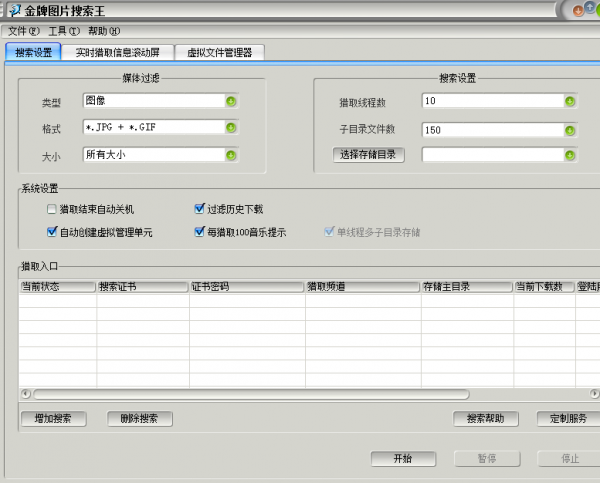The width and height of the screenshot is (600, 483).
Task: Open the 虚拟文件管理器 tab
Action: (x=219, y=52)
